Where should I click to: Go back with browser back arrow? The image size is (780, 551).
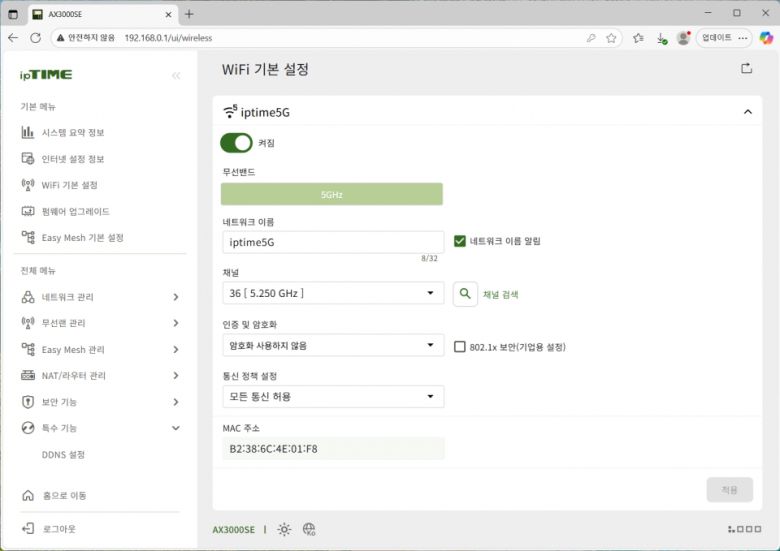13,38
